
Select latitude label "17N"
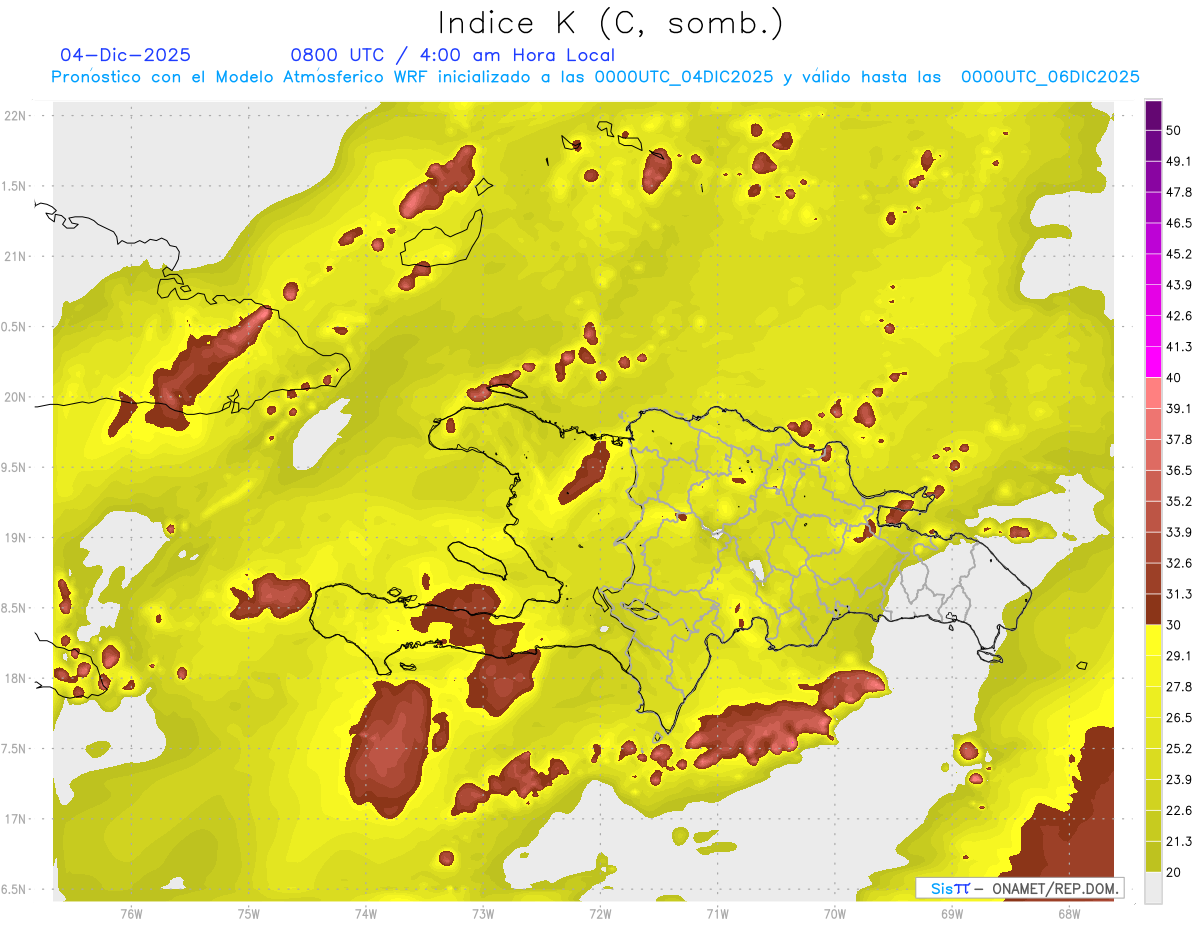16,819
